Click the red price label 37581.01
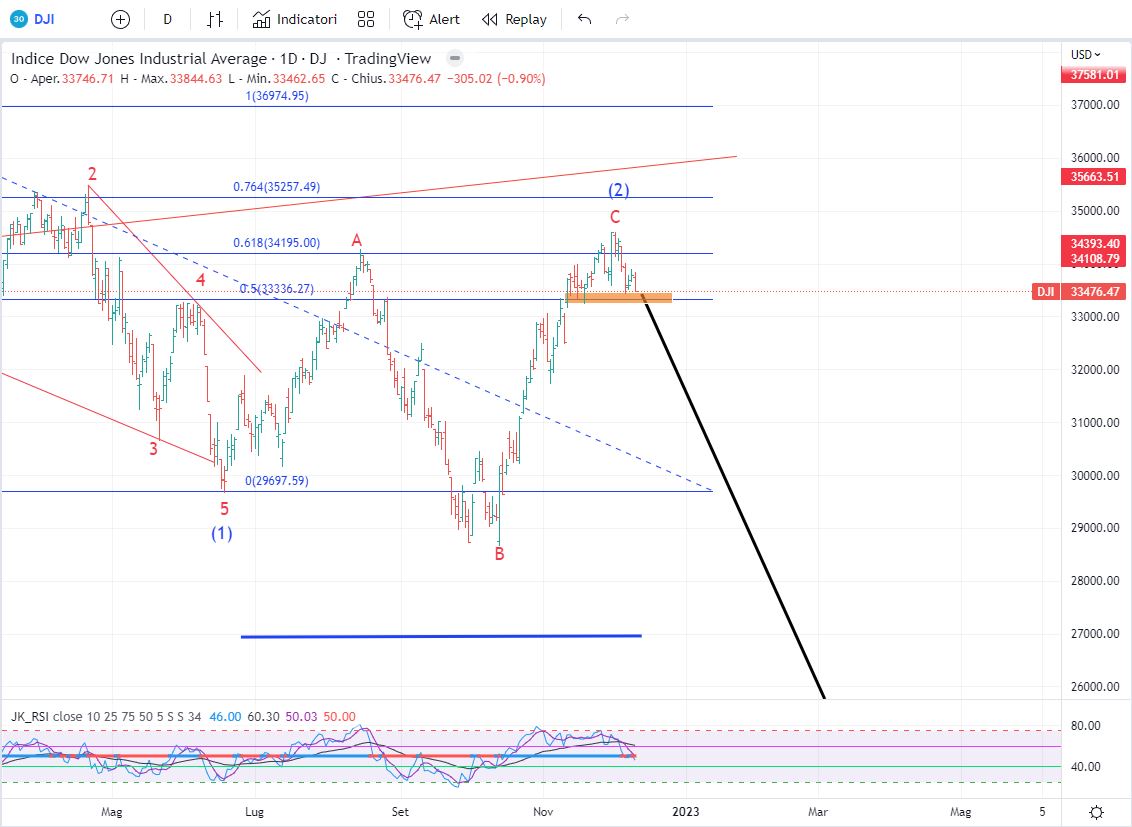The width and height of the screenshot is (1132, 827). point(1094,74)
